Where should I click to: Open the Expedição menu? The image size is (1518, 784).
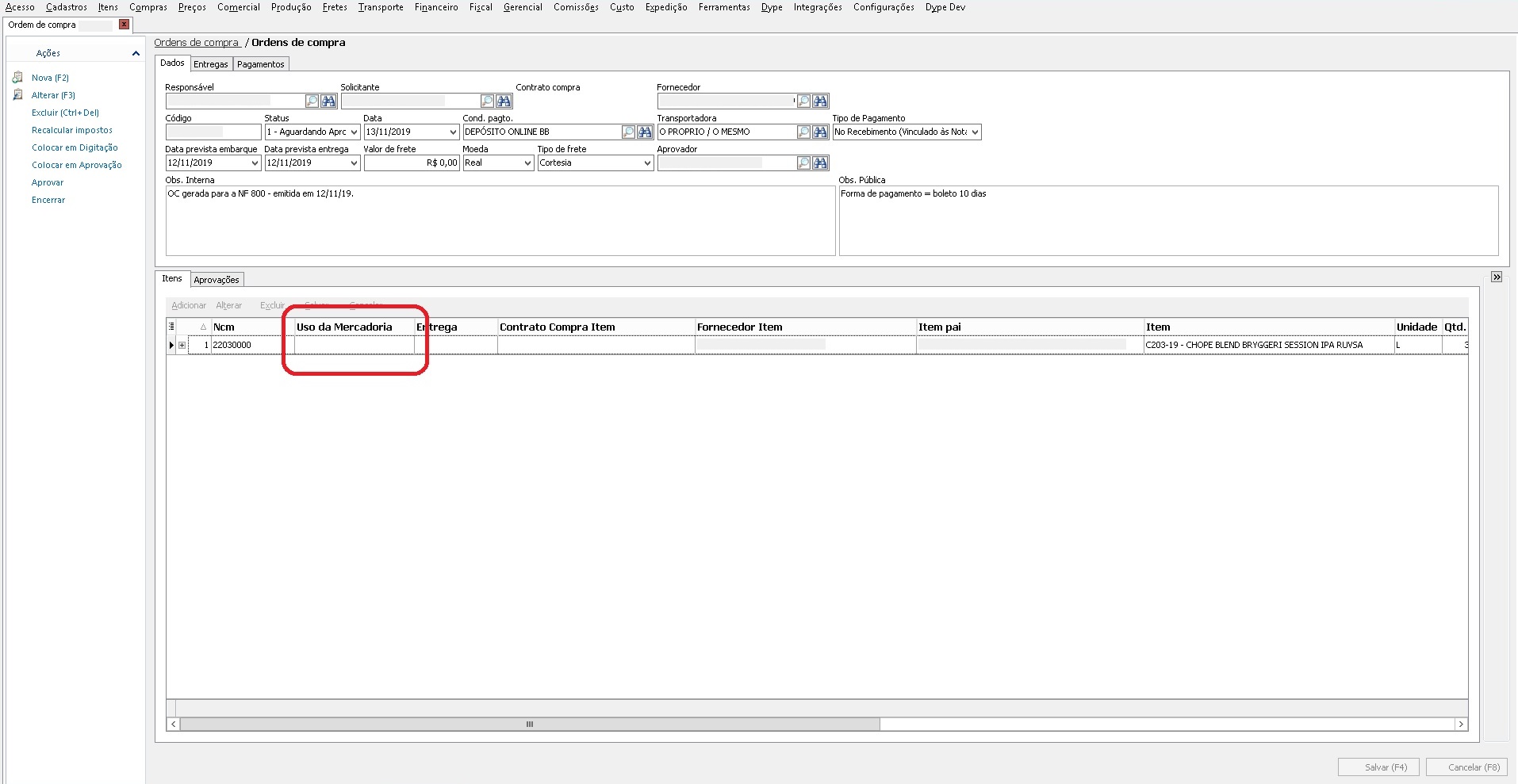(x=666, y=7)
